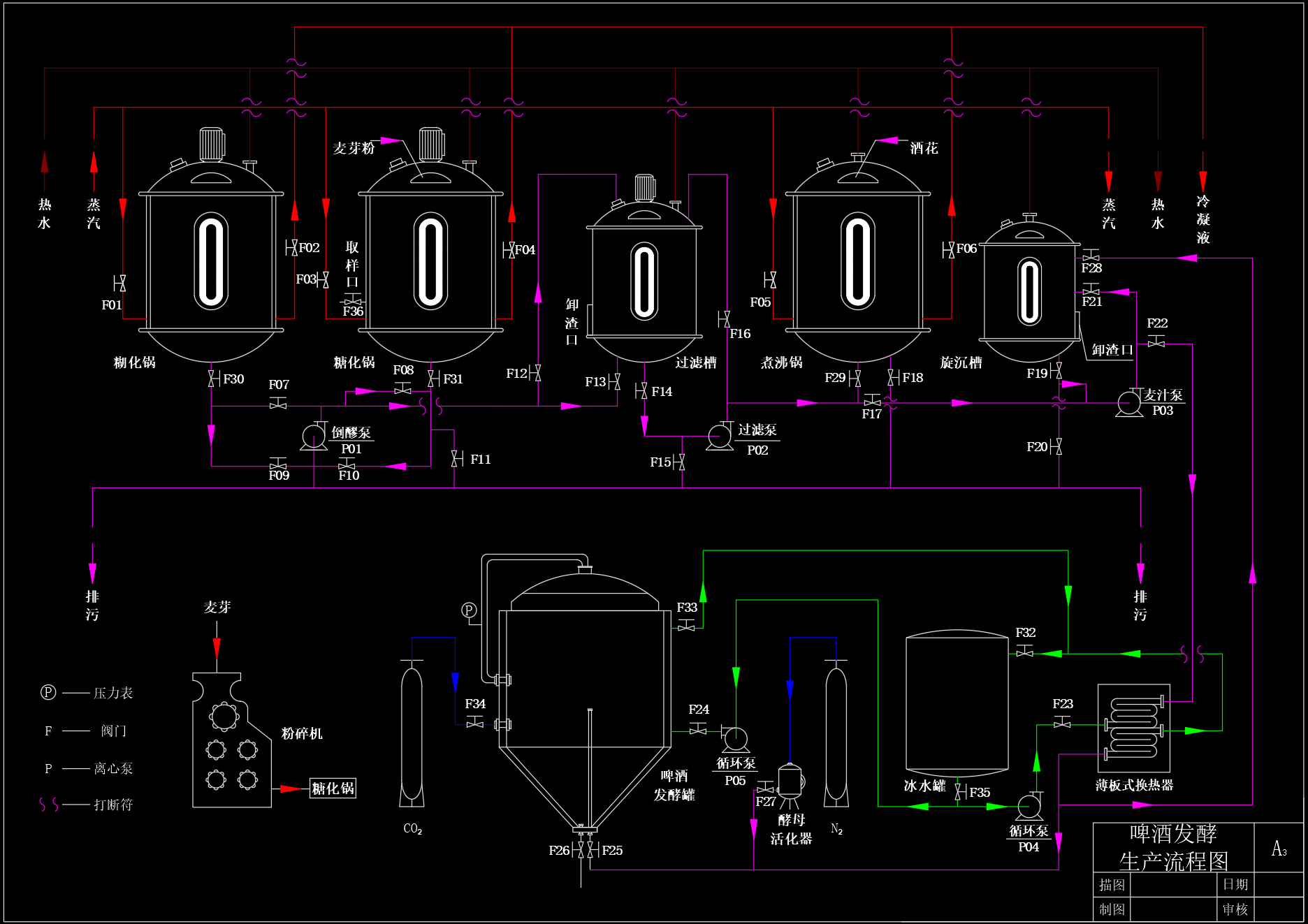Image resolution: width=1308 pixels, height=924 pixels.
Task: Select the 粉碎机 malt crusher symbol
Action: 232,740
